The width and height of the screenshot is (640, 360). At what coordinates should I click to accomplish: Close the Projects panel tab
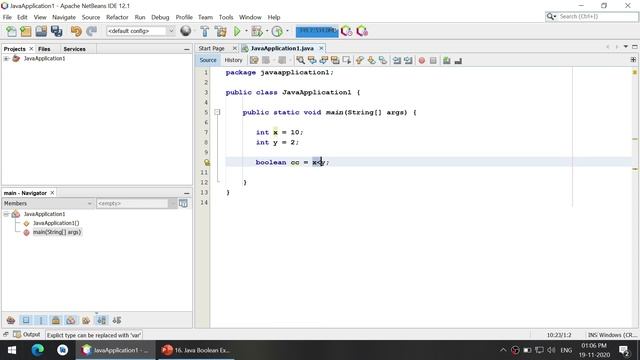click(x=31, y=49)
